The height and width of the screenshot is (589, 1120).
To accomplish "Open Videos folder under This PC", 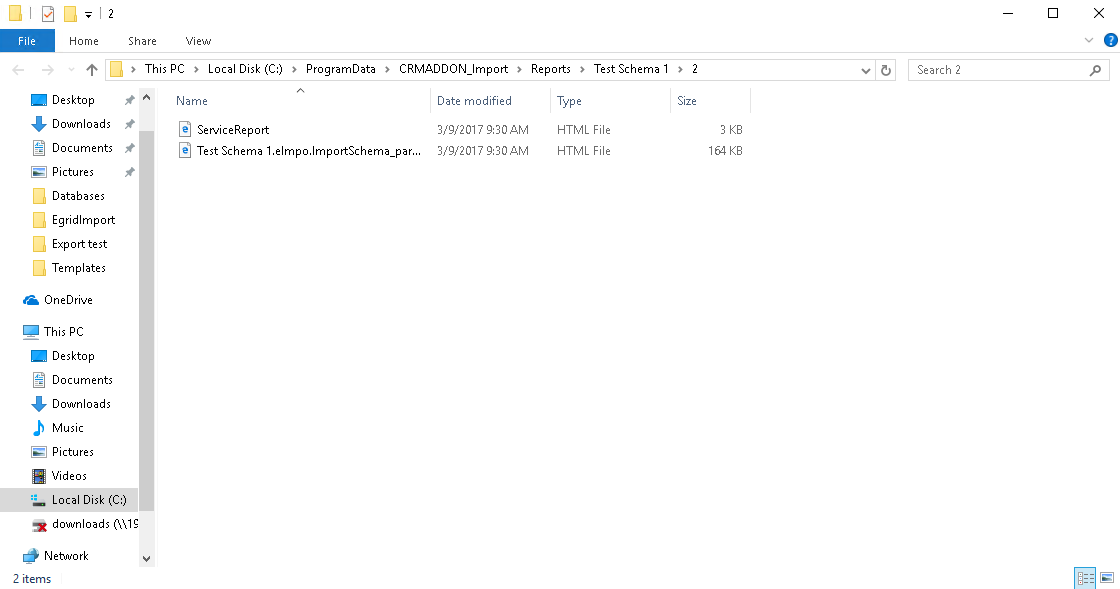I will [69, 475].
